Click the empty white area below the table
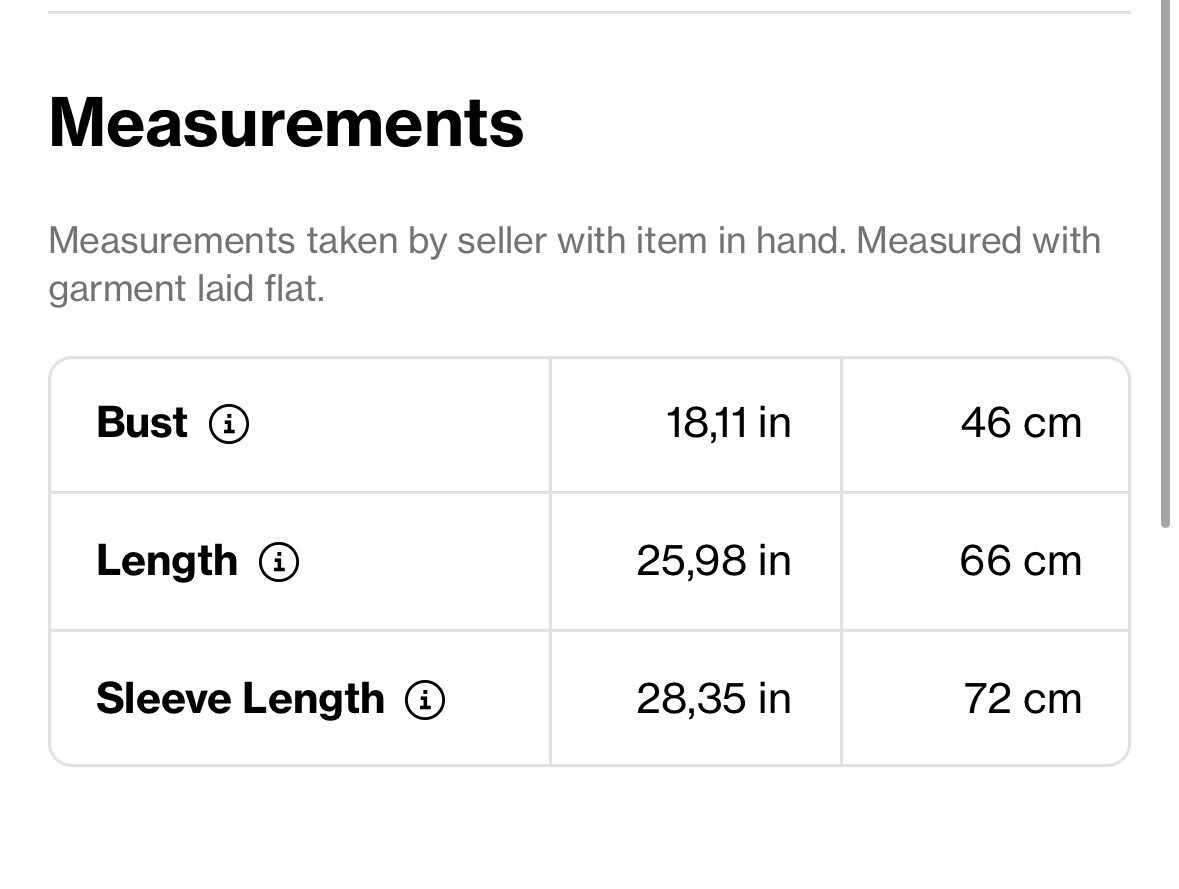The height and width of the screenshot is (889, 1179). [x=589, y=827]
